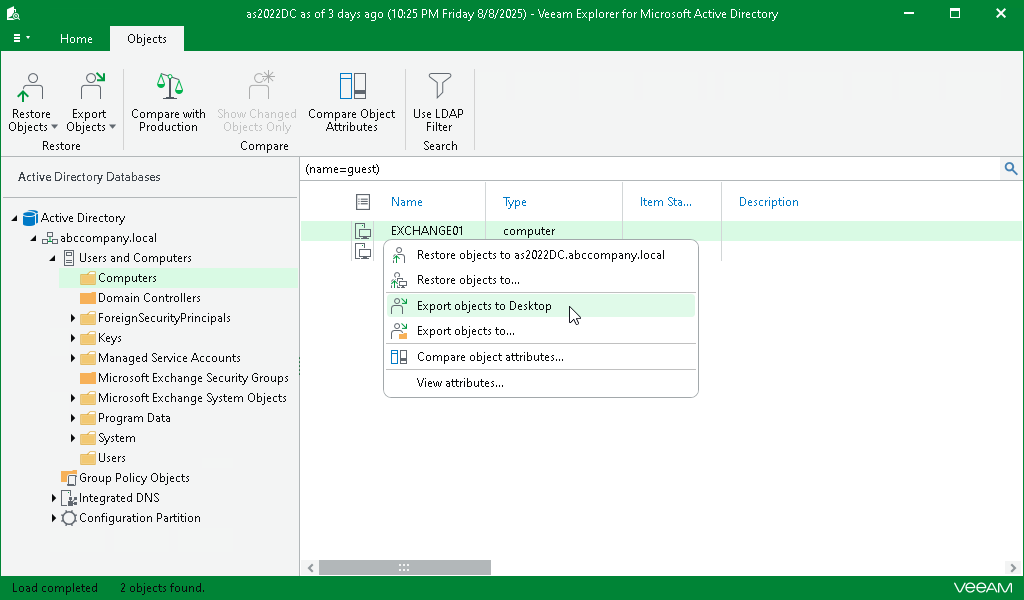Sort by the Name column header
Screen dimensions: 1024x600
coord(407,202)
